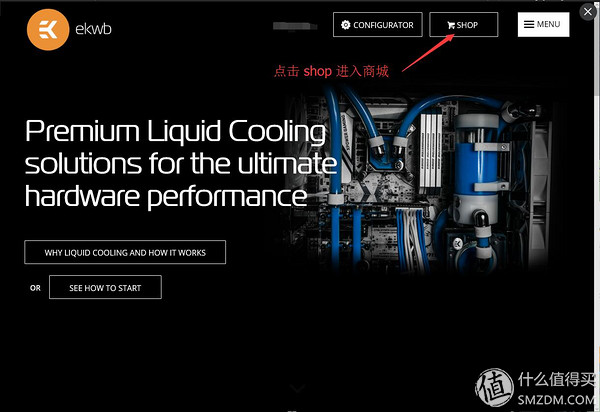Open the CONFIGURATOR page
The image size is (600, 412).
click(x=378, y=24)
